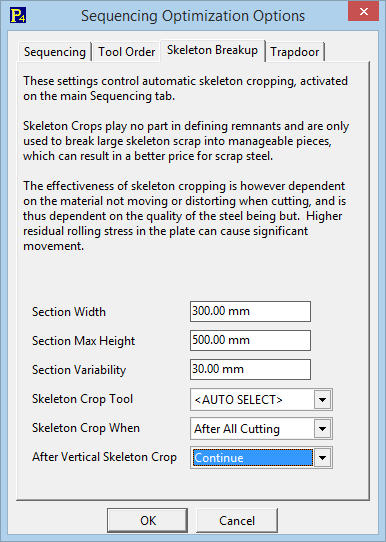Click the Section Width label
Viewport: 386px width, 542px height.
[69, 312]
